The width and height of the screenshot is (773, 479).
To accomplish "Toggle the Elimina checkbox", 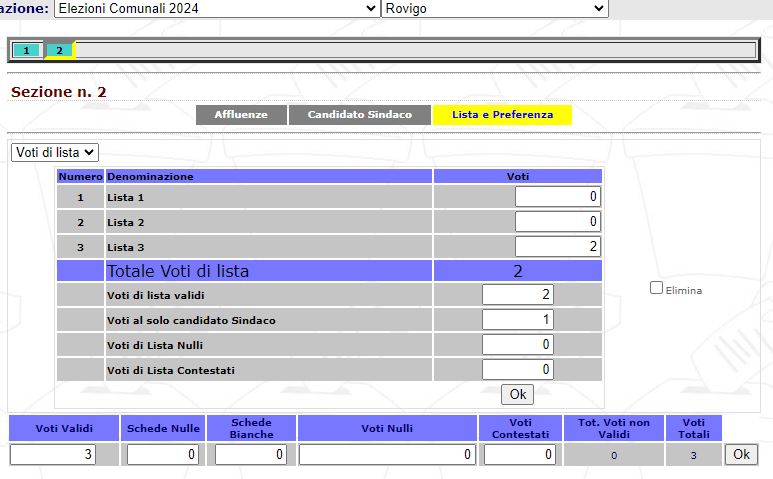I will point(657,288).
